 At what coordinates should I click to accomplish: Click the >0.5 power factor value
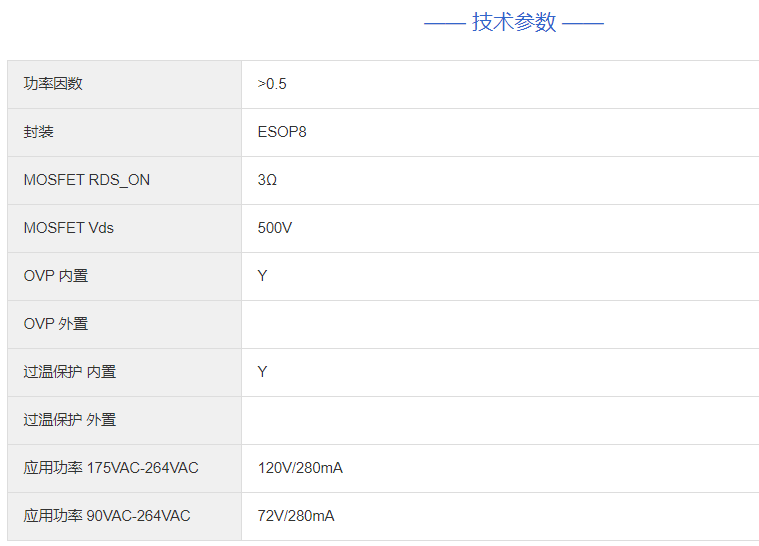(x=272, y=84)
